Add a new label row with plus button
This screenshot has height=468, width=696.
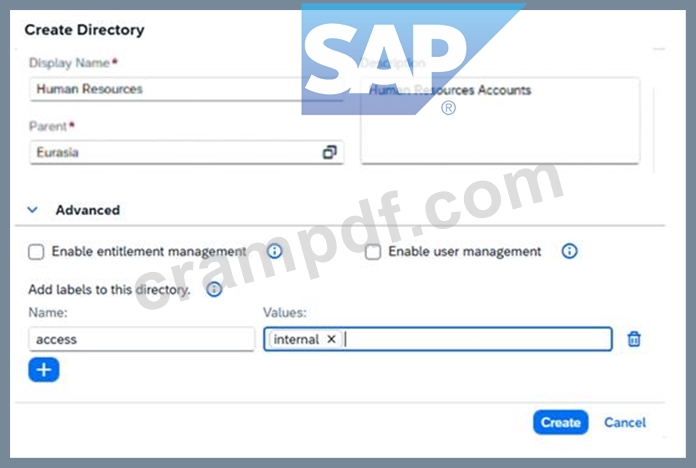pos(44,370)
